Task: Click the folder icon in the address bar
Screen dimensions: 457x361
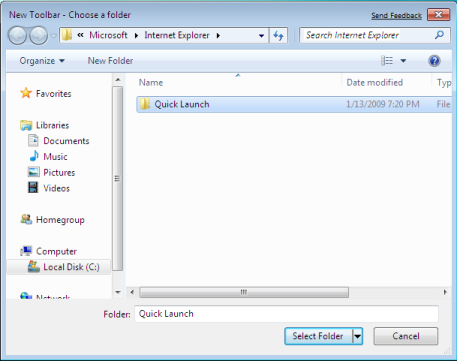Action: (x=67, y=35)
